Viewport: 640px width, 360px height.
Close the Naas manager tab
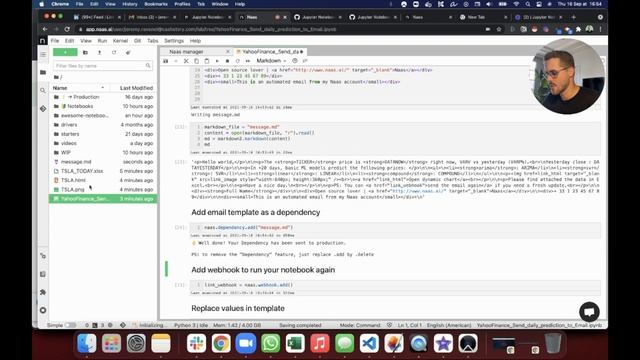[x=228, y=52]
